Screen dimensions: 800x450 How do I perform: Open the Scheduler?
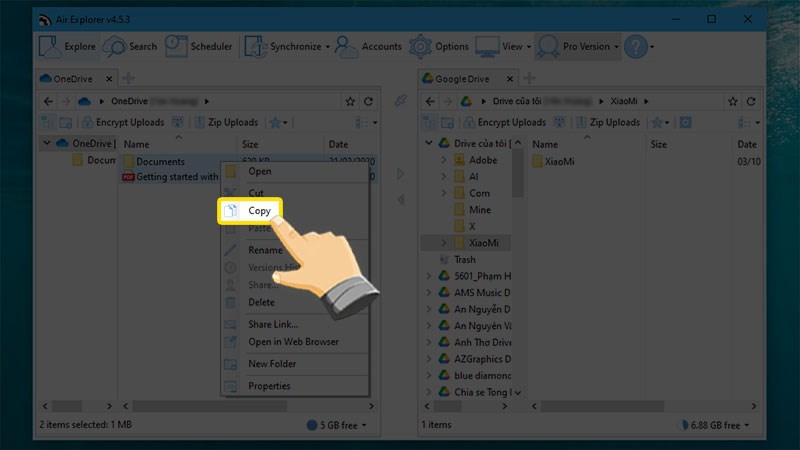tap(198, 46)
